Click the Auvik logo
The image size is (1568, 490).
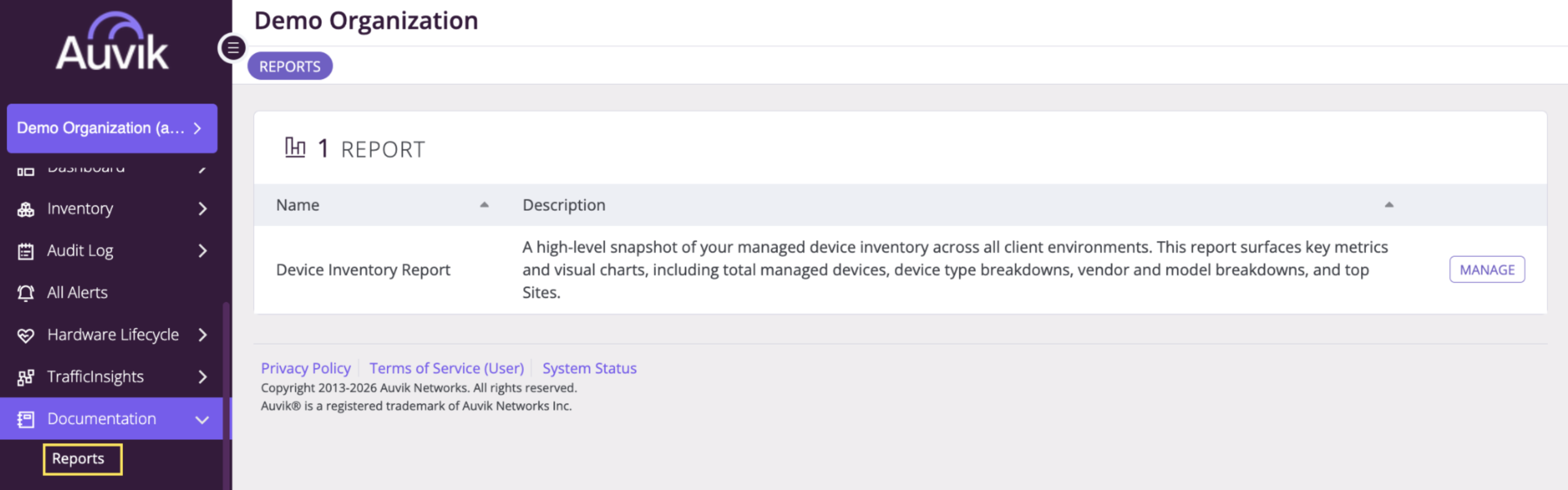pos(112,41)
